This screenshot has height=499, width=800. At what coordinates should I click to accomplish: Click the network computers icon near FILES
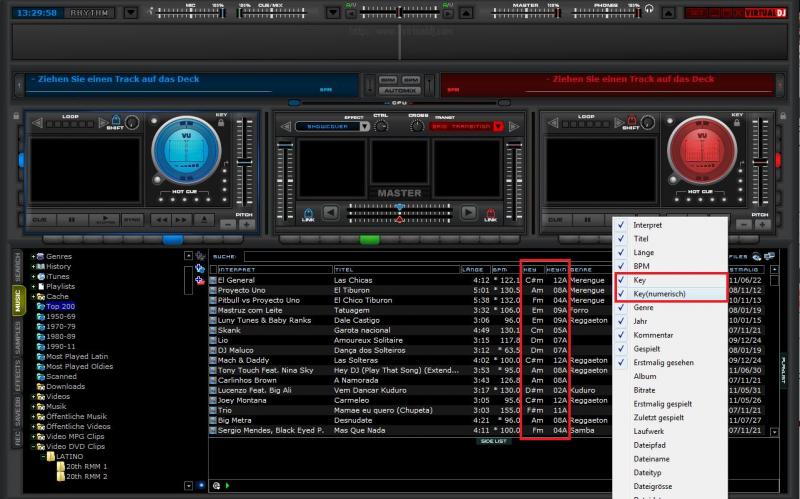(769, 256)
